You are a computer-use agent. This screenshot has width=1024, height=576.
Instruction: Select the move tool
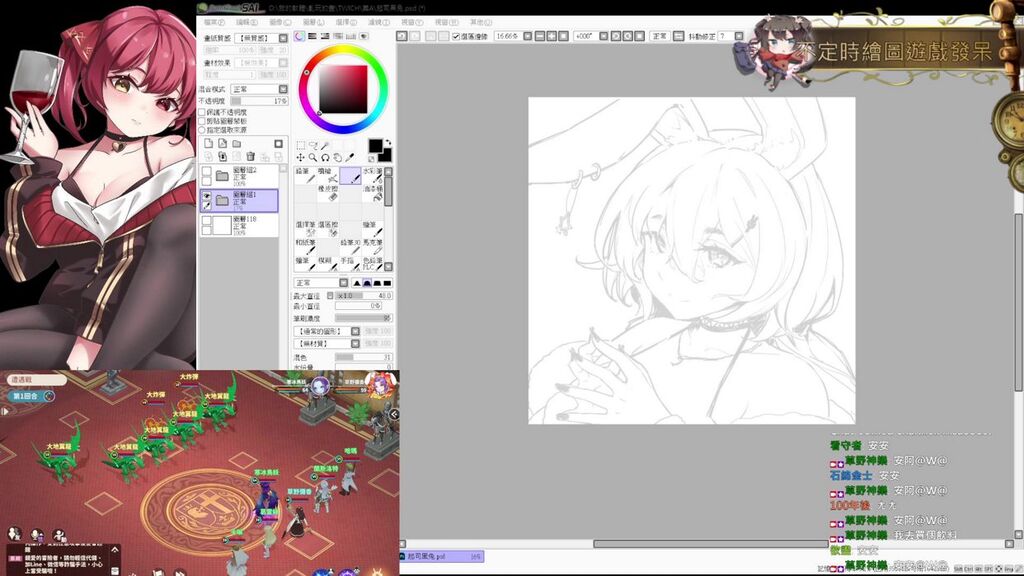300,157
